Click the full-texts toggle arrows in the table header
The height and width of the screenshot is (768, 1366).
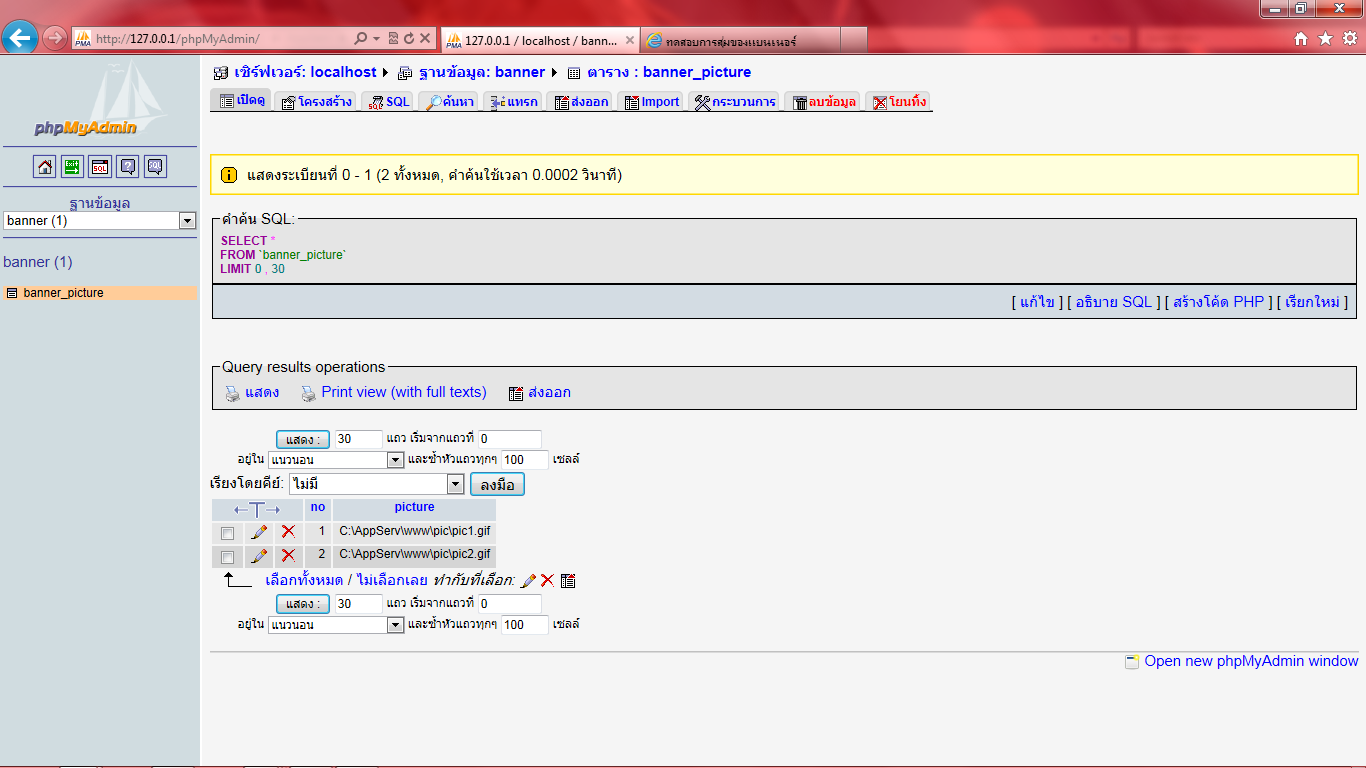257,510
